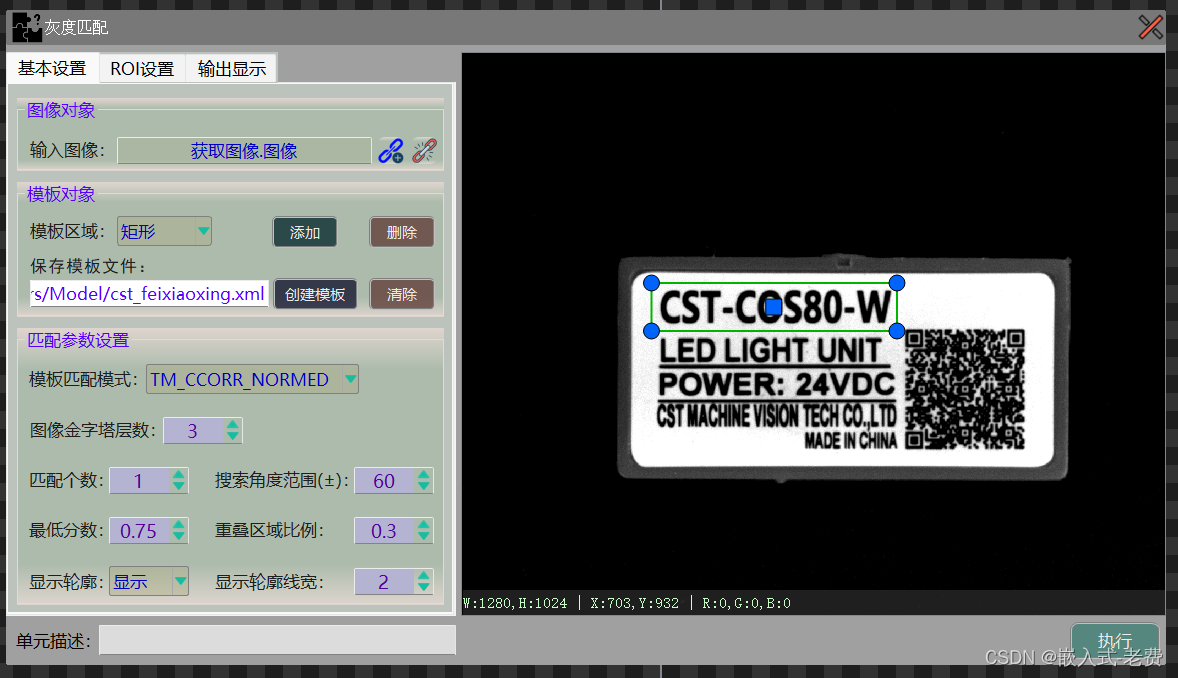
Task: Increase 图像金字塔层数 with up arrow
Action: click(x=233, y=425)
